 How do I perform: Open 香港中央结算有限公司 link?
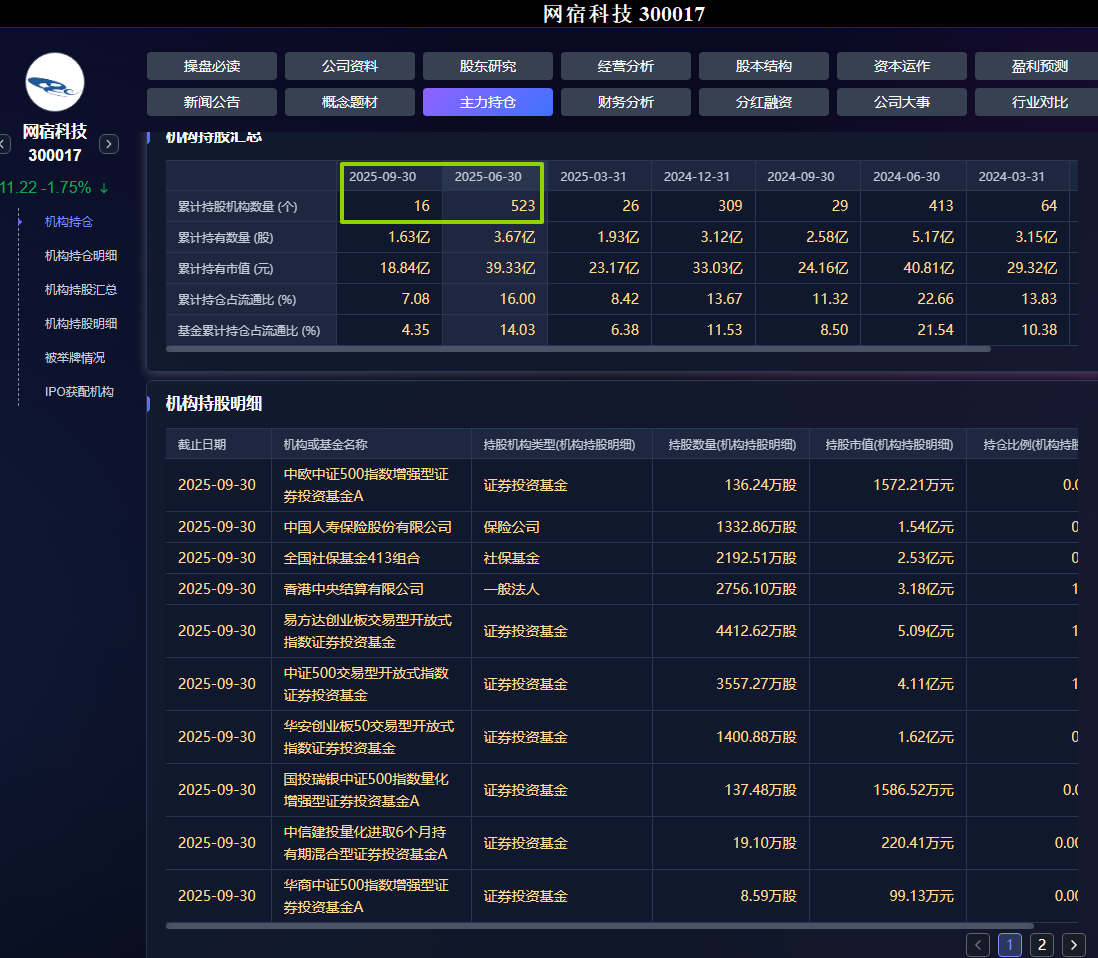354,589
